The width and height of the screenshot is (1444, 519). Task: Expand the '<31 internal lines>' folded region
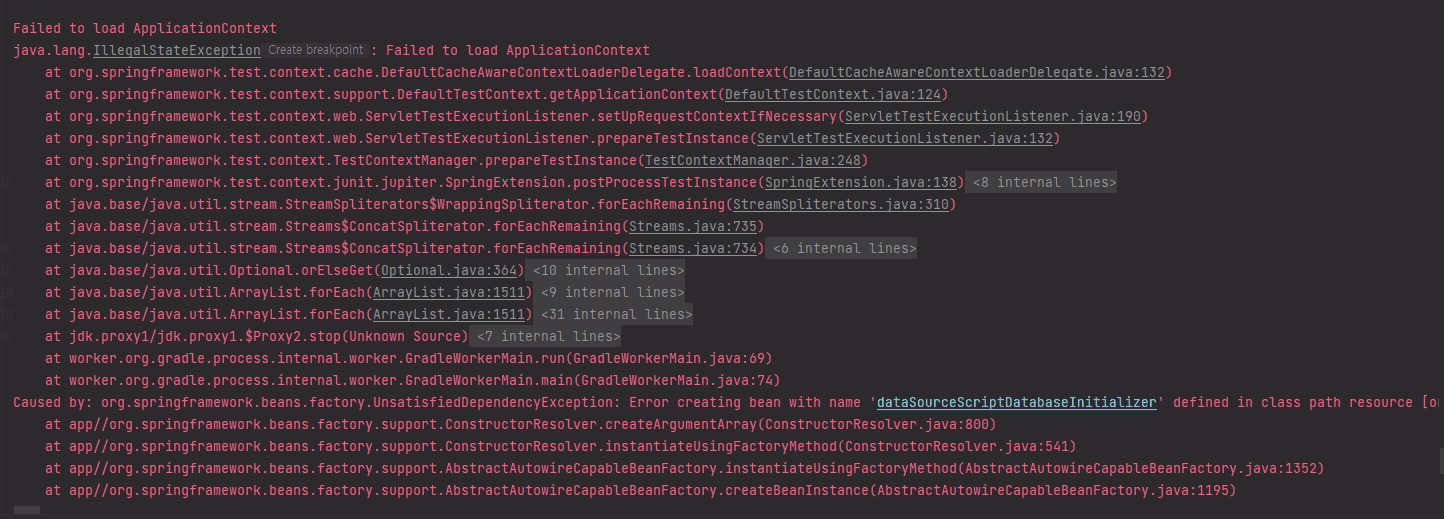click(x=614, y=314)
